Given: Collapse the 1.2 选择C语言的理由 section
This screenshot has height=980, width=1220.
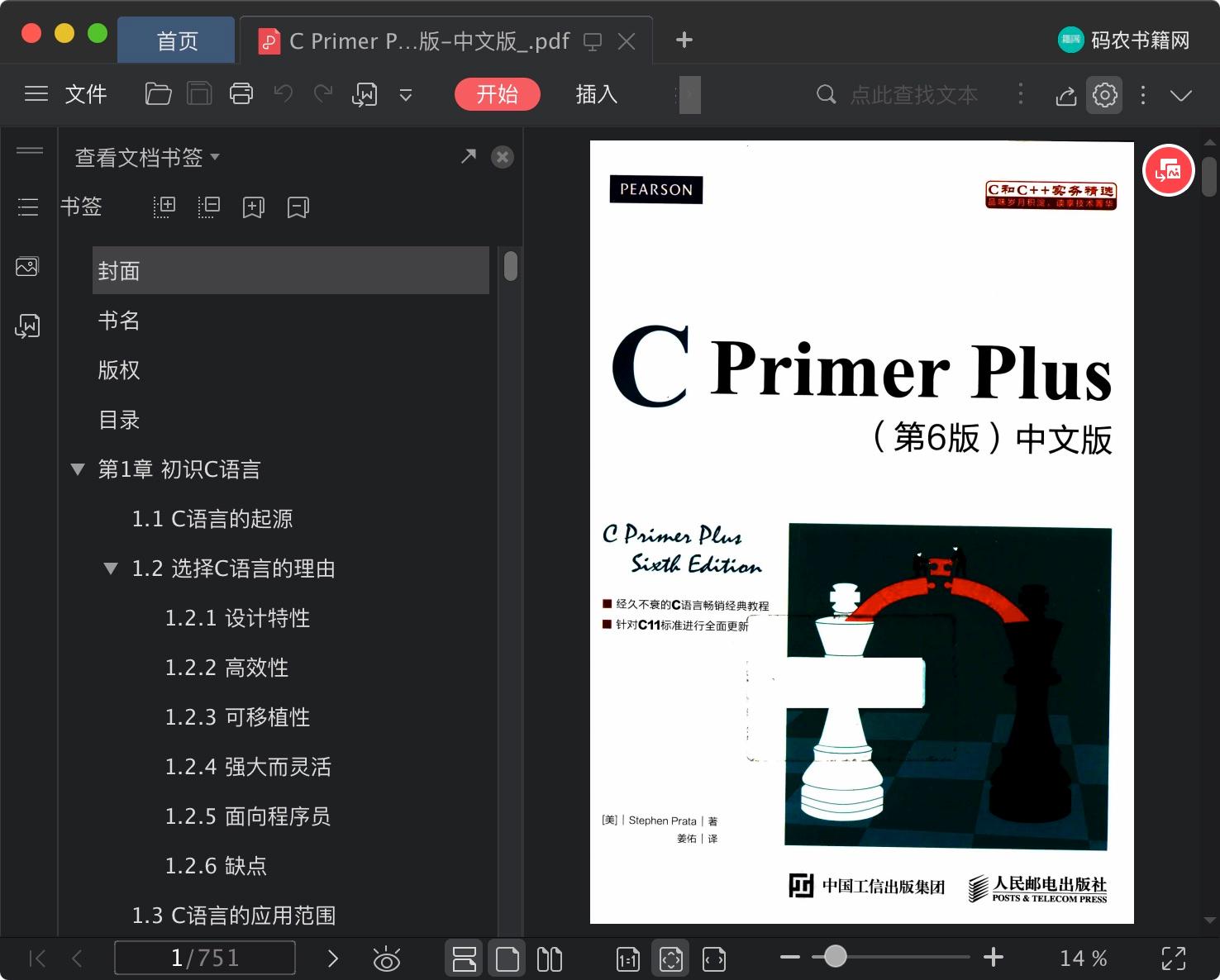Looking at the screenshot, I should [x=109, y=568].
